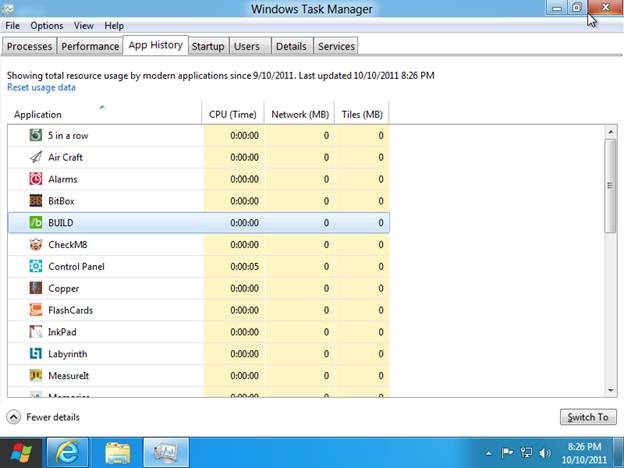This screenshot has height=468, width=624.
Task: Sort by the CPU (Time) column header
Action: coord(233,115)
